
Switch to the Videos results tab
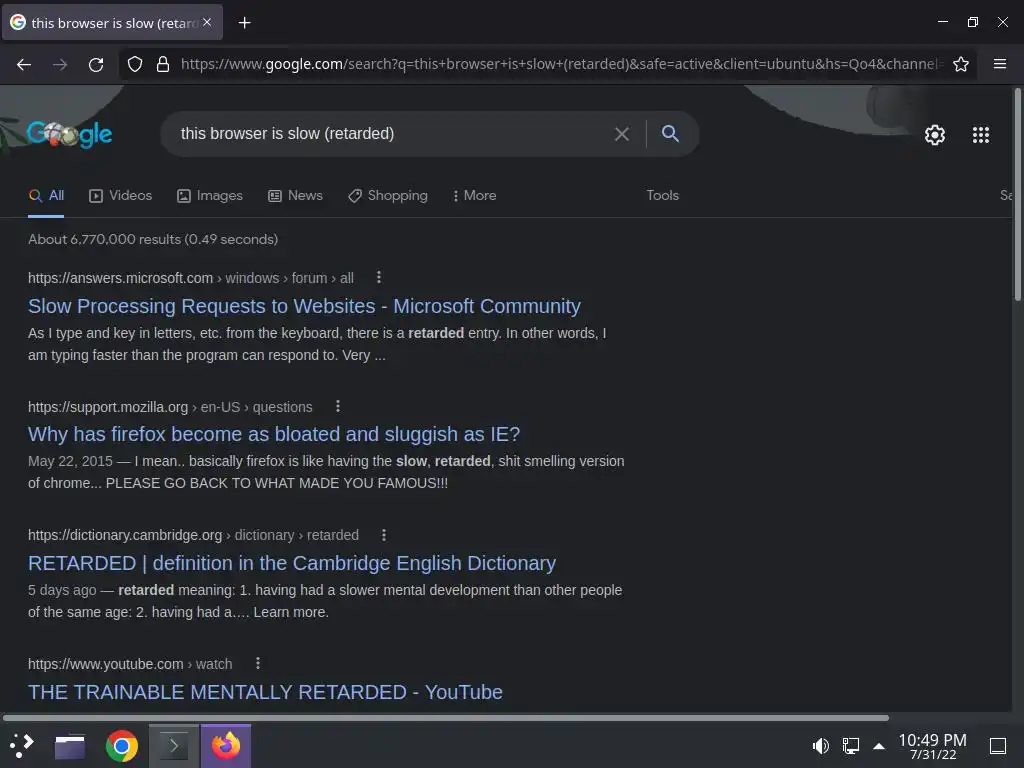click(x=120, y=195)
